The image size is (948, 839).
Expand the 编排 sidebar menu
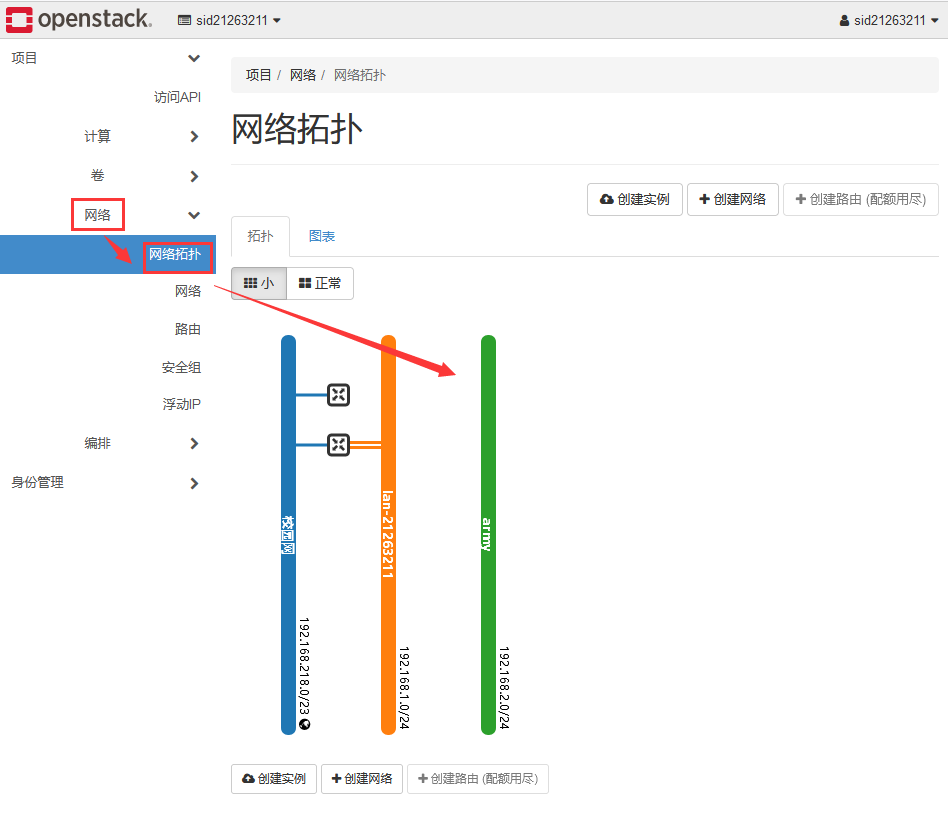click(141, 444)
